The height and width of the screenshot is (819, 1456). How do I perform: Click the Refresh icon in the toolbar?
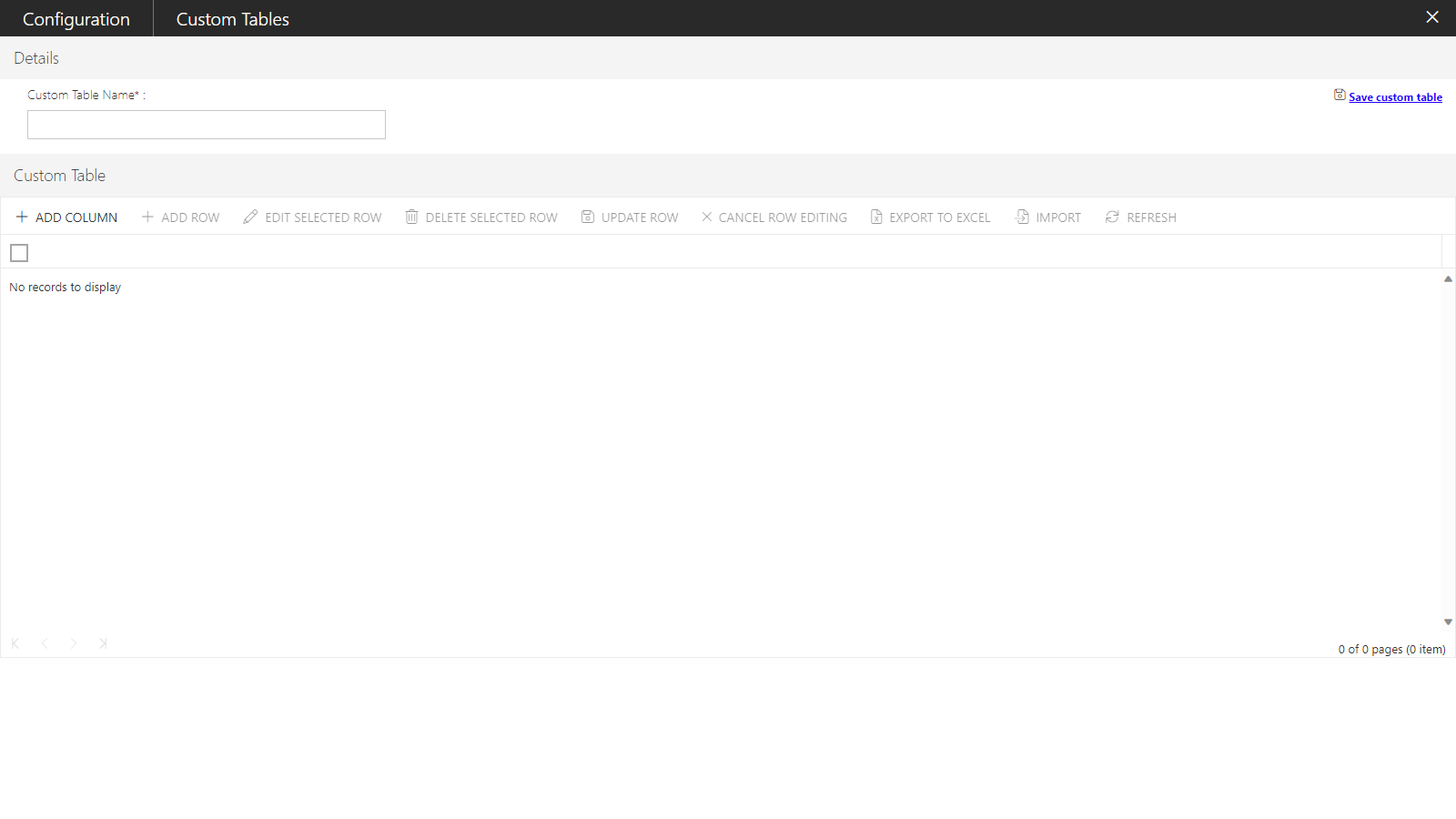click(x=1112, y=217)
